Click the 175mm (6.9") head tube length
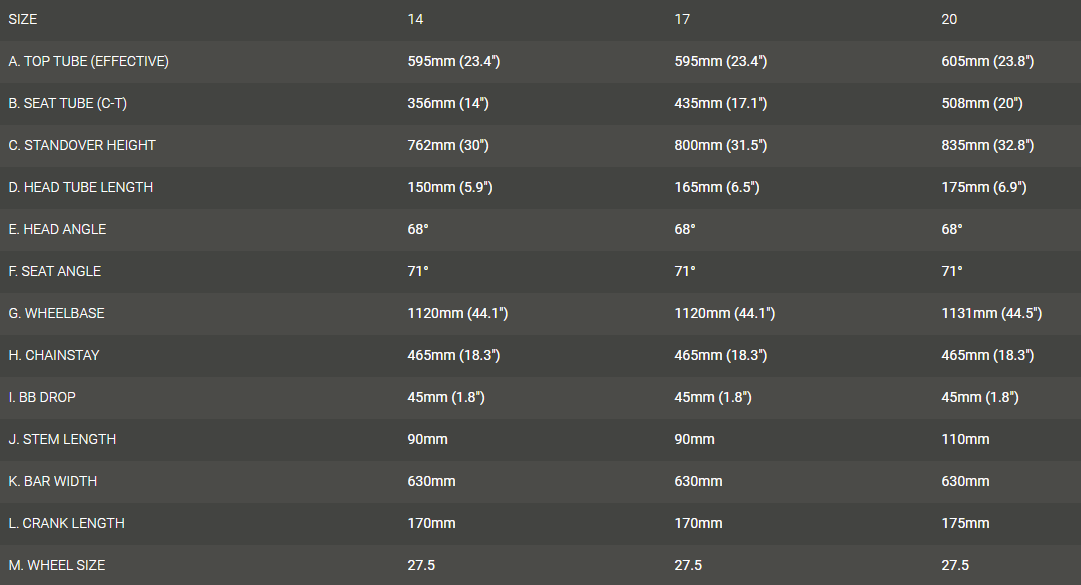 click(983, 188)
